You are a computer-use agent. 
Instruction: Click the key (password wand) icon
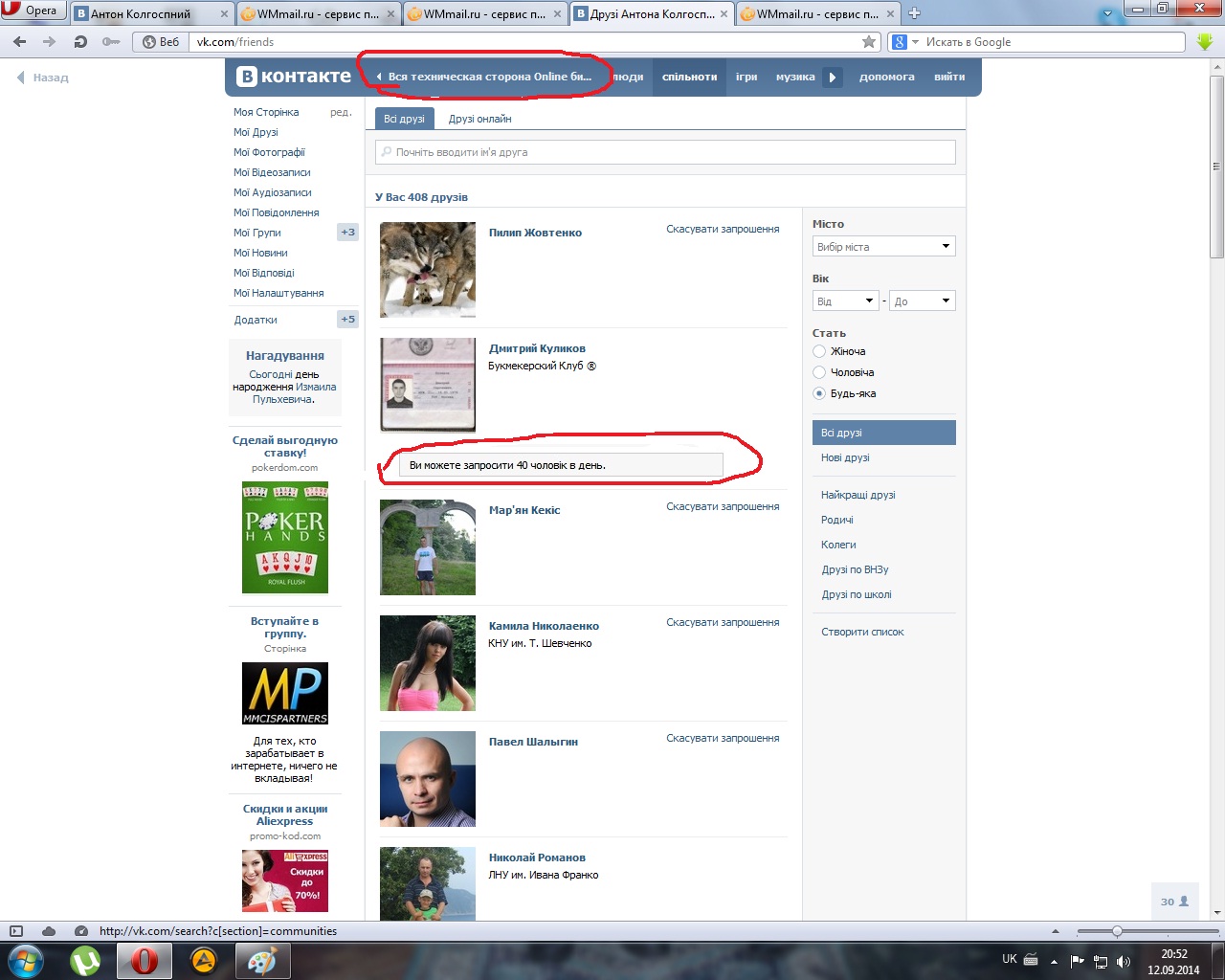[x=111, y=42]
